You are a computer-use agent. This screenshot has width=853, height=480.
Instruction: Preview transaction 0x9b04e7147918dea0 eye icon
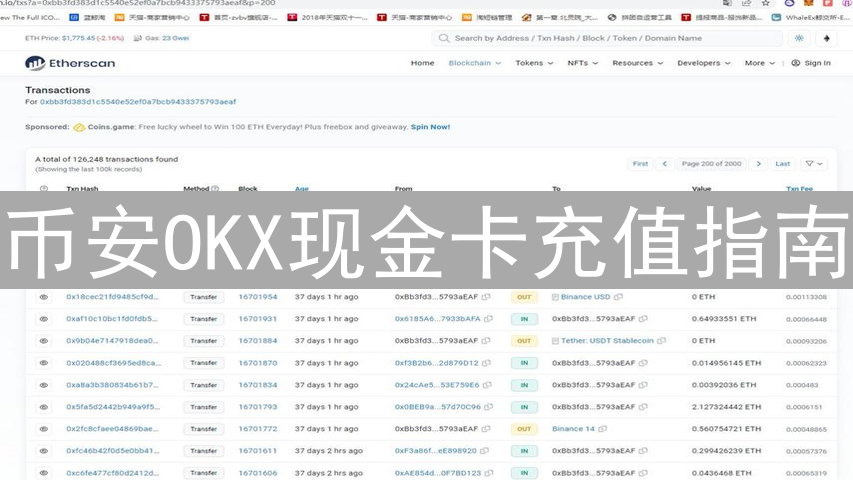pyautogui.click(x=44, y=341)
